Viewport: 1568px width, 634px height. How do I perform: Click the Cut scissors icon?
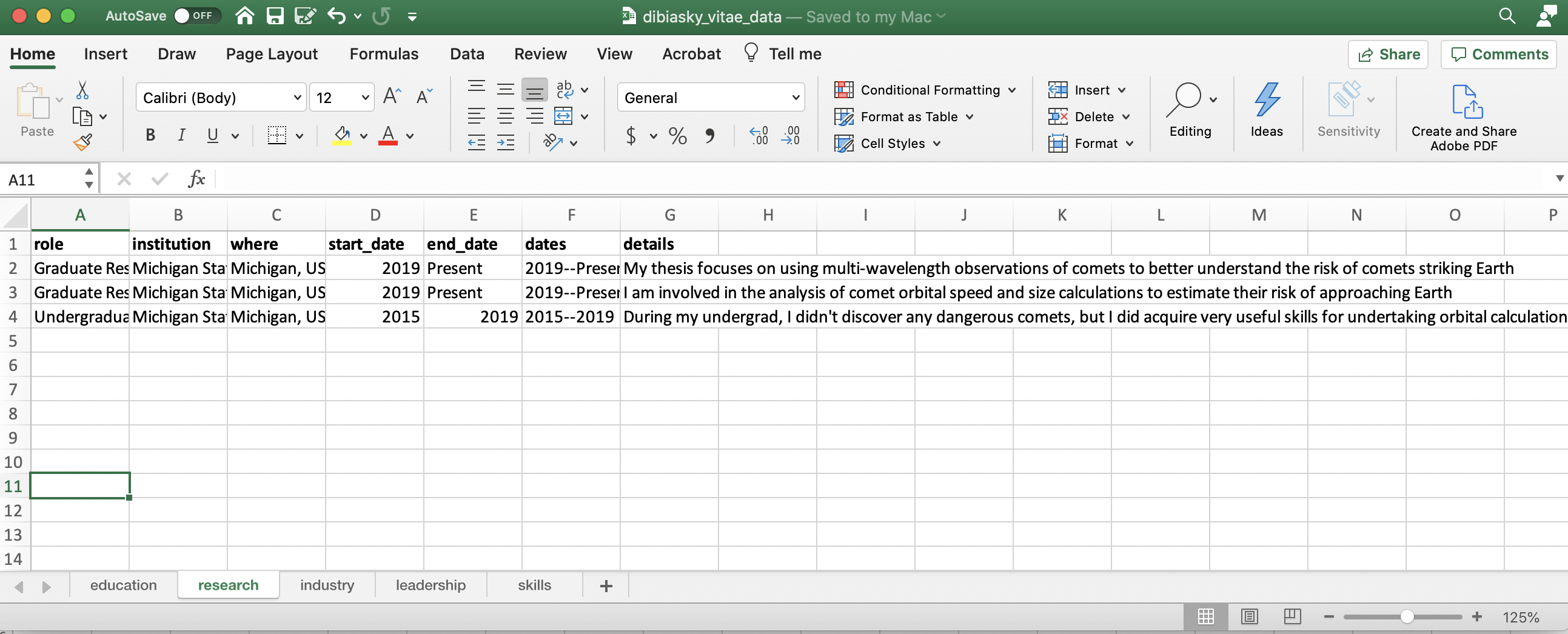coord(82,91)
